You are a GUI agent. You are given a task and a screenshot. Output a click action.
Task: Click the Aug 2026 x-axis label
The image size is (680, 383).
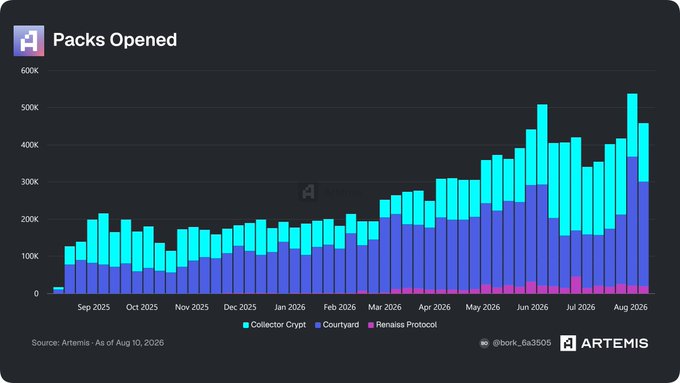tap(631, 307)
